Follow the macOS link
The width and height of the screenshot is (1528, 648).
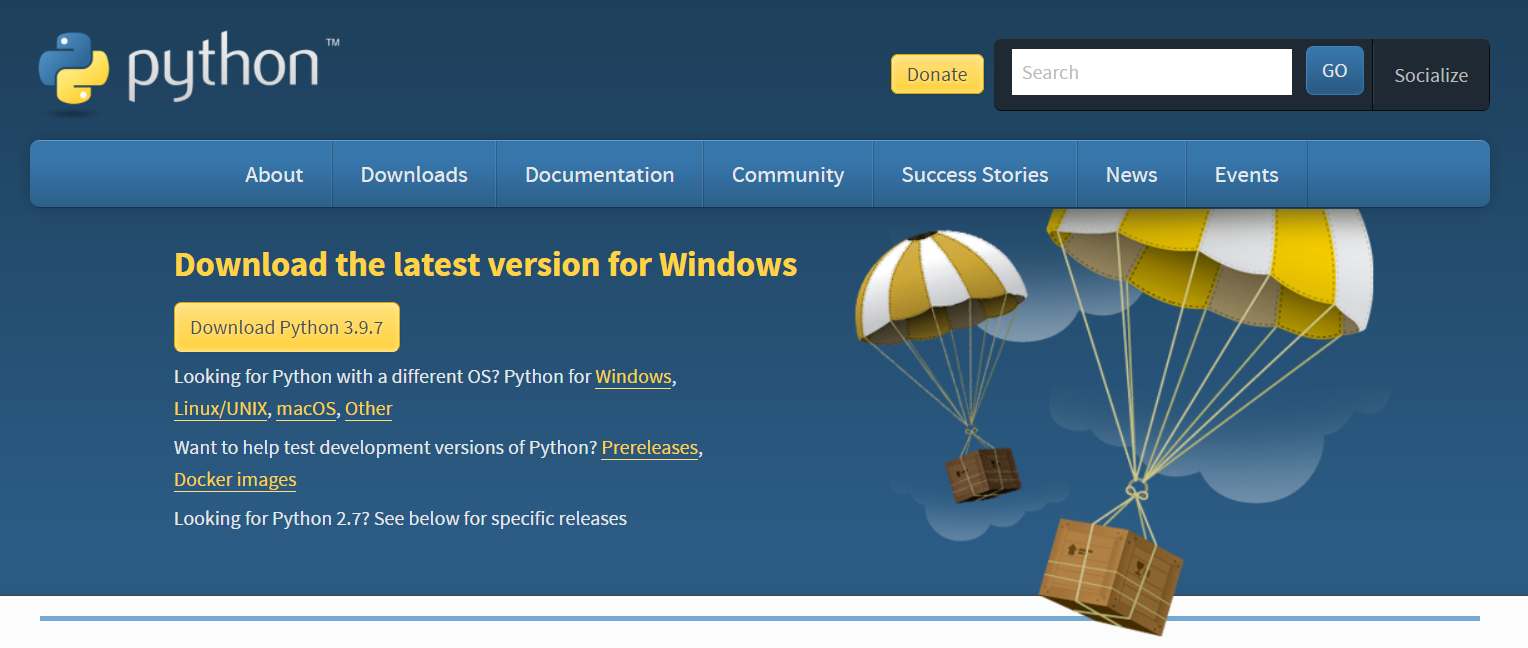(306, 409)
